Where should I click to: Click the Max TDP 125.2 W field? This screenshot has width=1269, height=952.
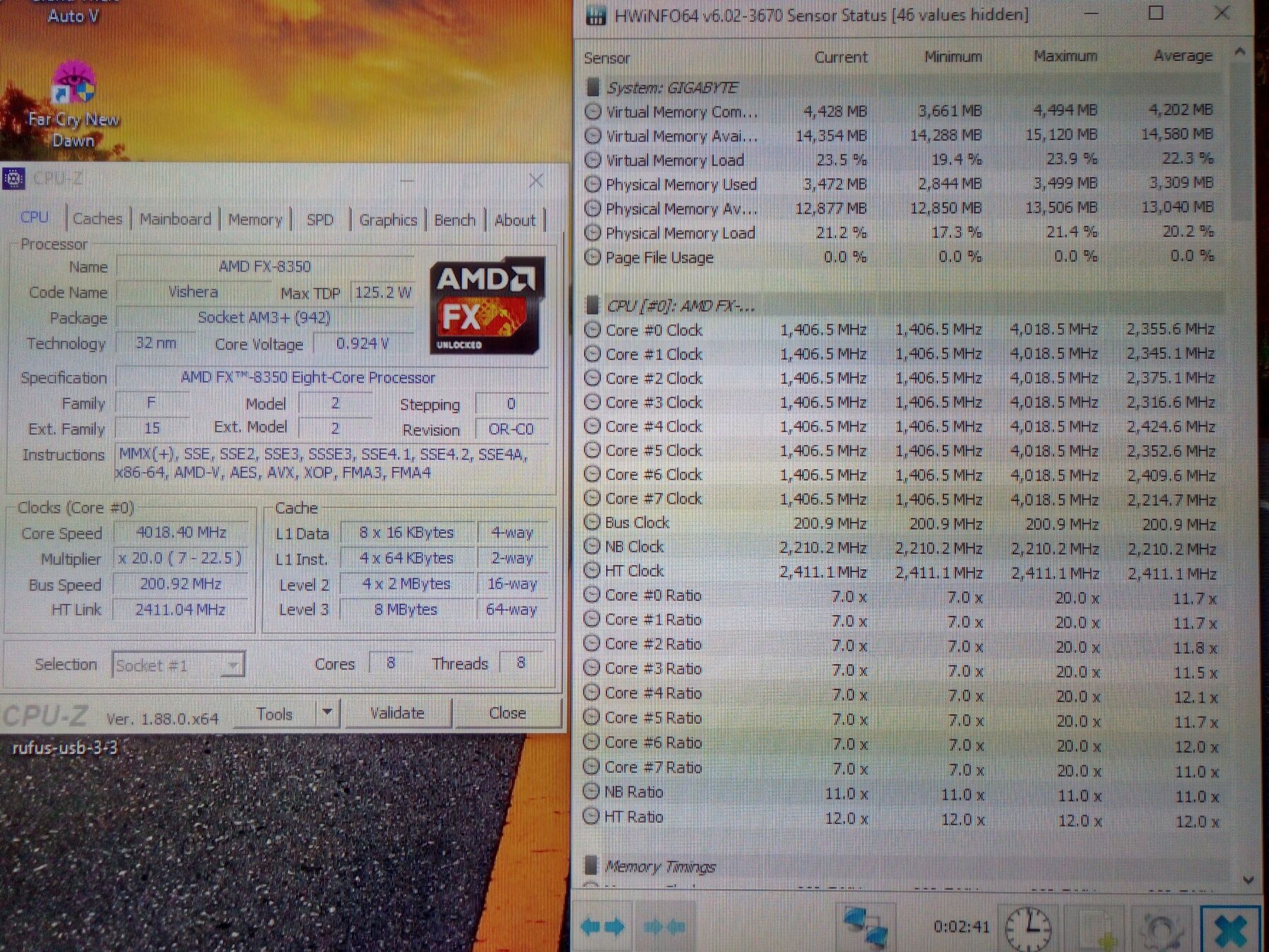[383, 293]
